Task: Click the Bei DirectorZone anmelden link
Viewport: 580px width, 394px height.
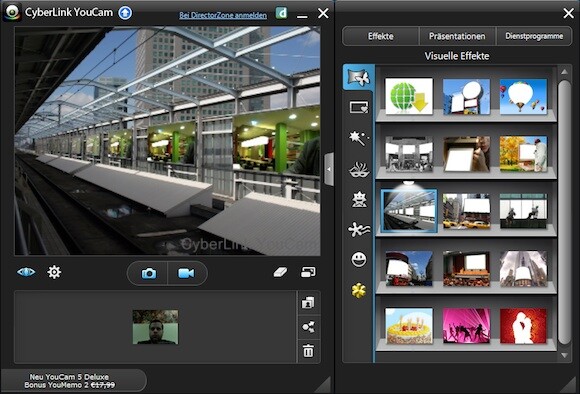Action: tap(223, 16)
